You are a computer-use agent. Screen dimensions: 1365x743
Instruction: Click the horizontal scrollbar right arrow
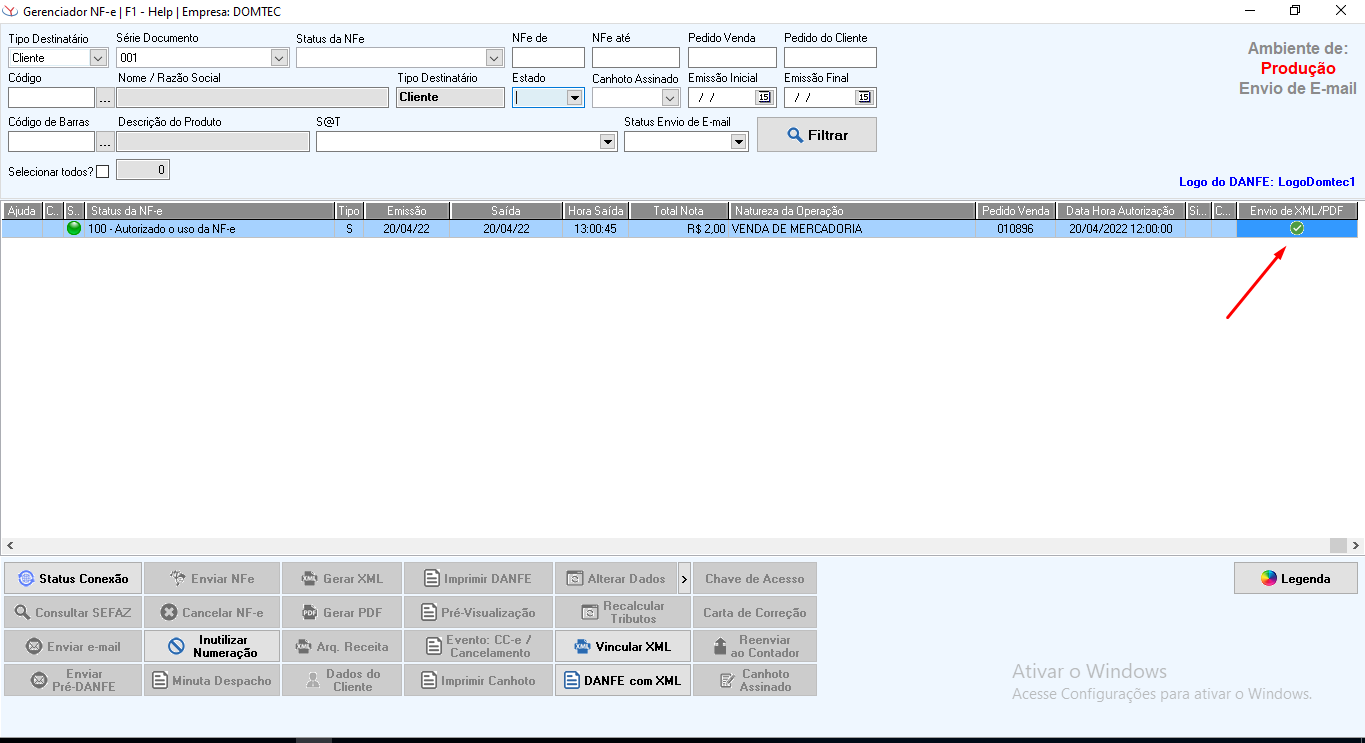pos(1356,546)
